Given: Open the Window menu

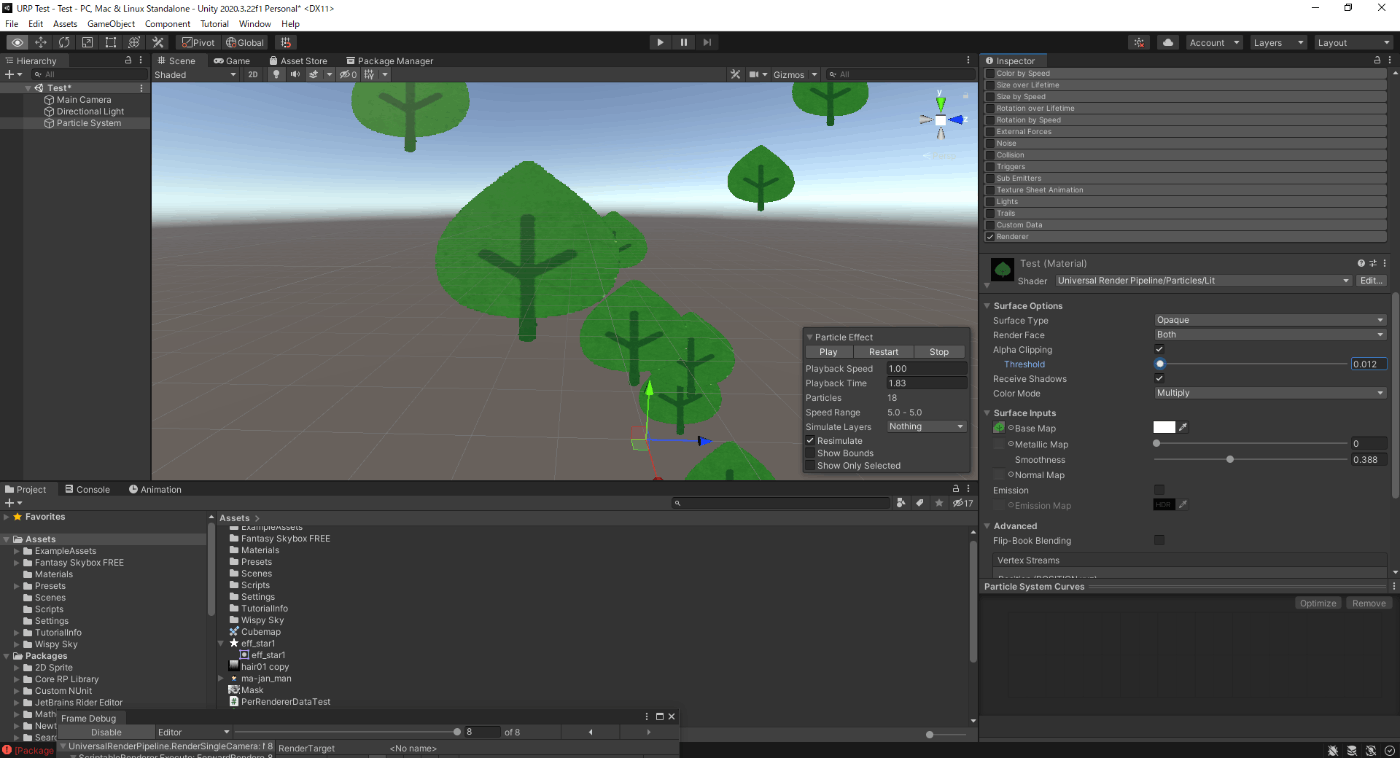Looking at the screenshot, I should [255, 23].
